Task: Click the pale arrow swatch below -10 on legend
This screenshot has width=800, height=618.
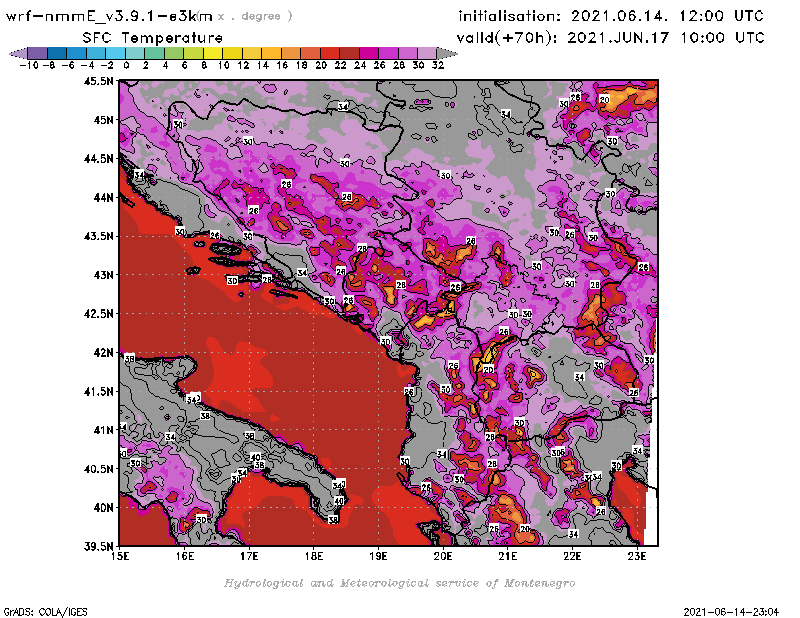Action: [x=18, y=53]
